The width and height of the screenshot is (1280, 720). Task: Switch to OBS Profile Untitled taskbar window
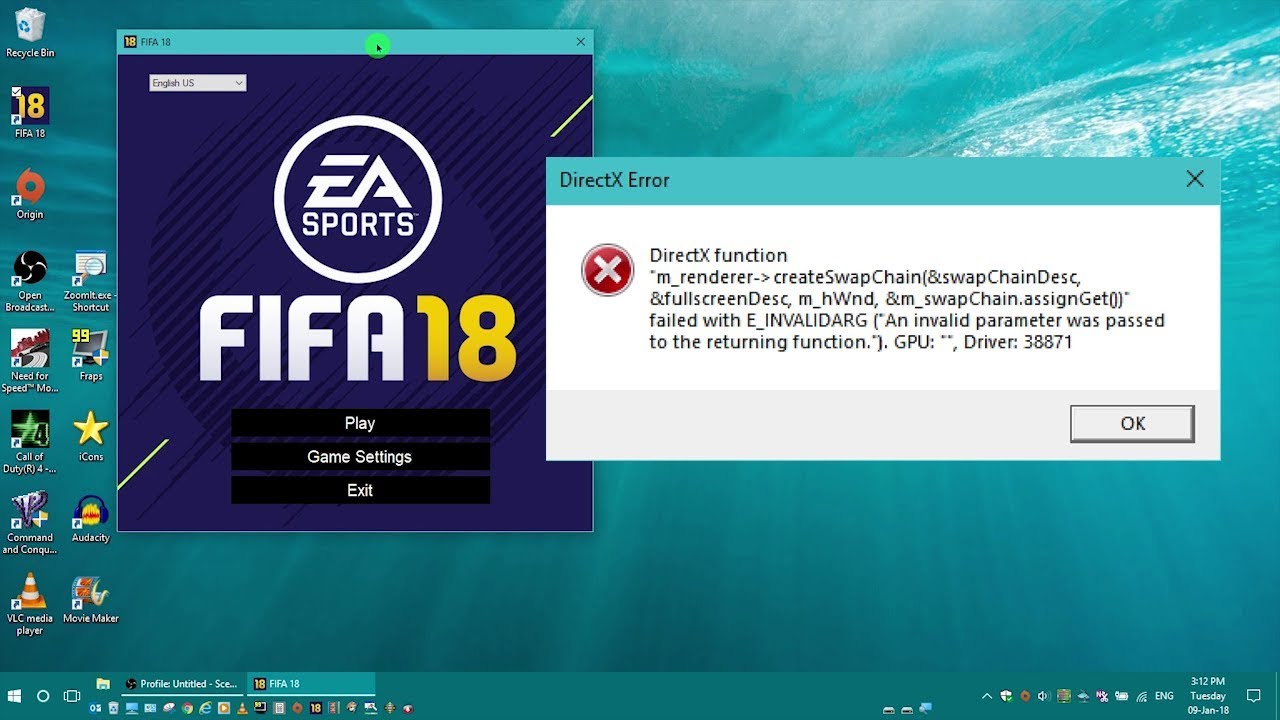tap(180, 684)
